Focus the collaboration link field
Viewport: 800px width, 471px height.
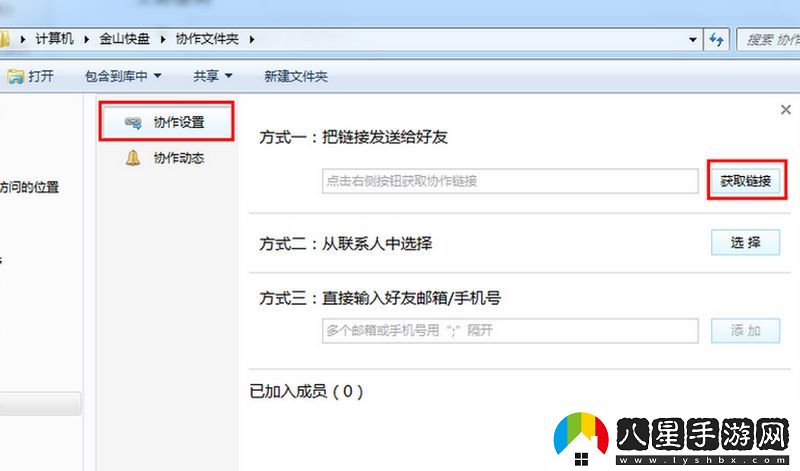(510, 181)
